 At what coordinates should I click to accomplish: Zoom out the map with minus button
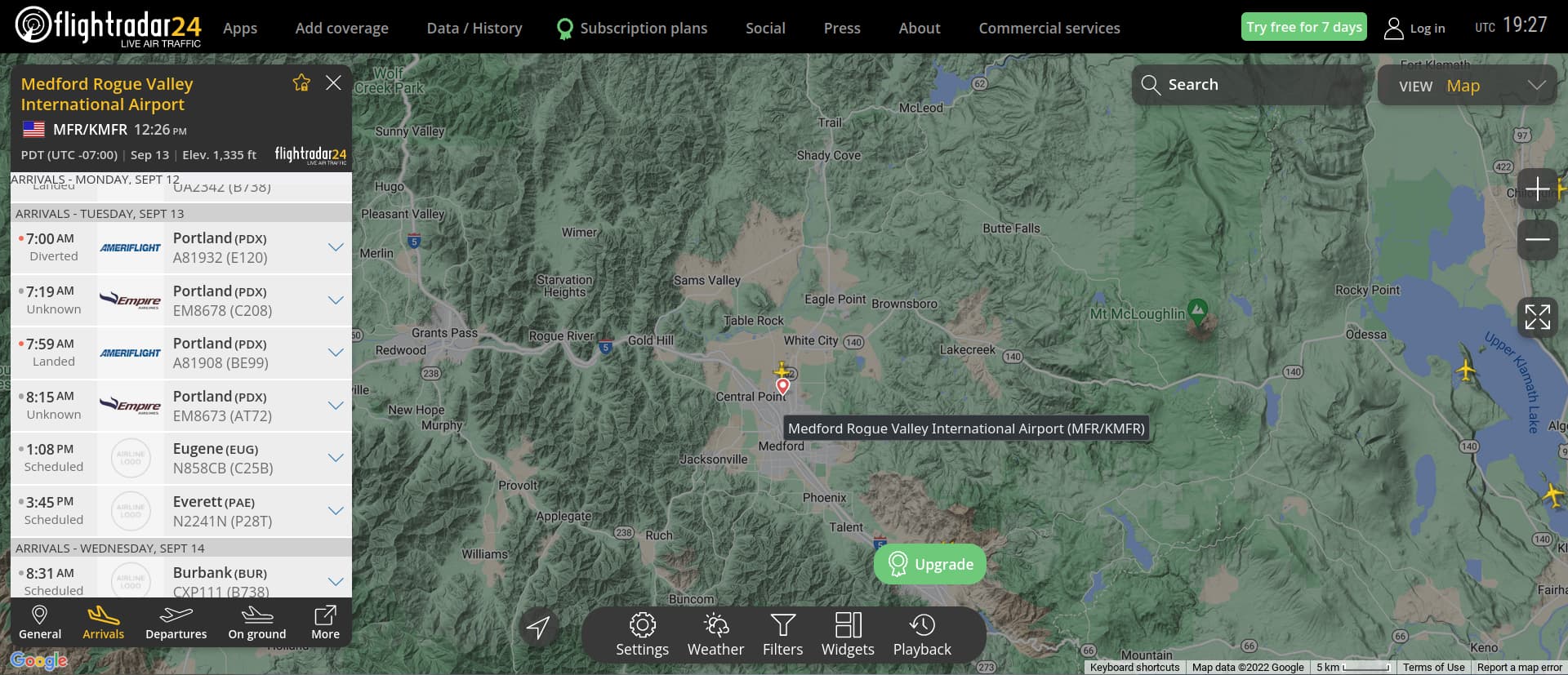1537,239
